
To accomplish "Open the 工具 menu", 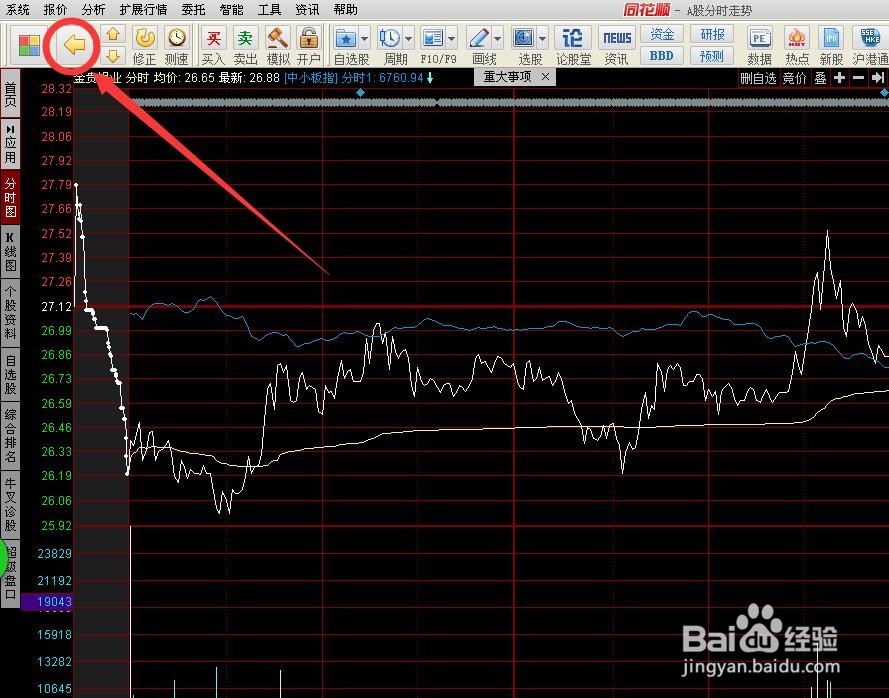I will [x=269, y=10].
